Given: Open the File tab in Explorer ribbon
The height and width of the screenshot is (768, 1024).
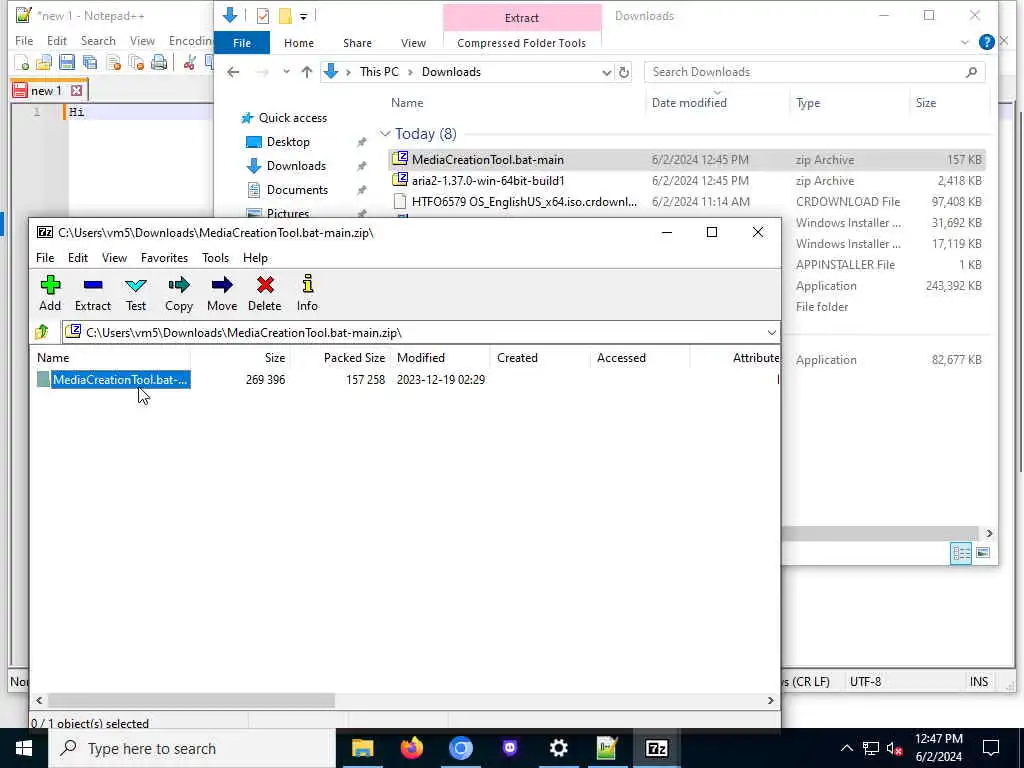Looking at the screenshot, I should pyautogui.click(x=242, y=43).
